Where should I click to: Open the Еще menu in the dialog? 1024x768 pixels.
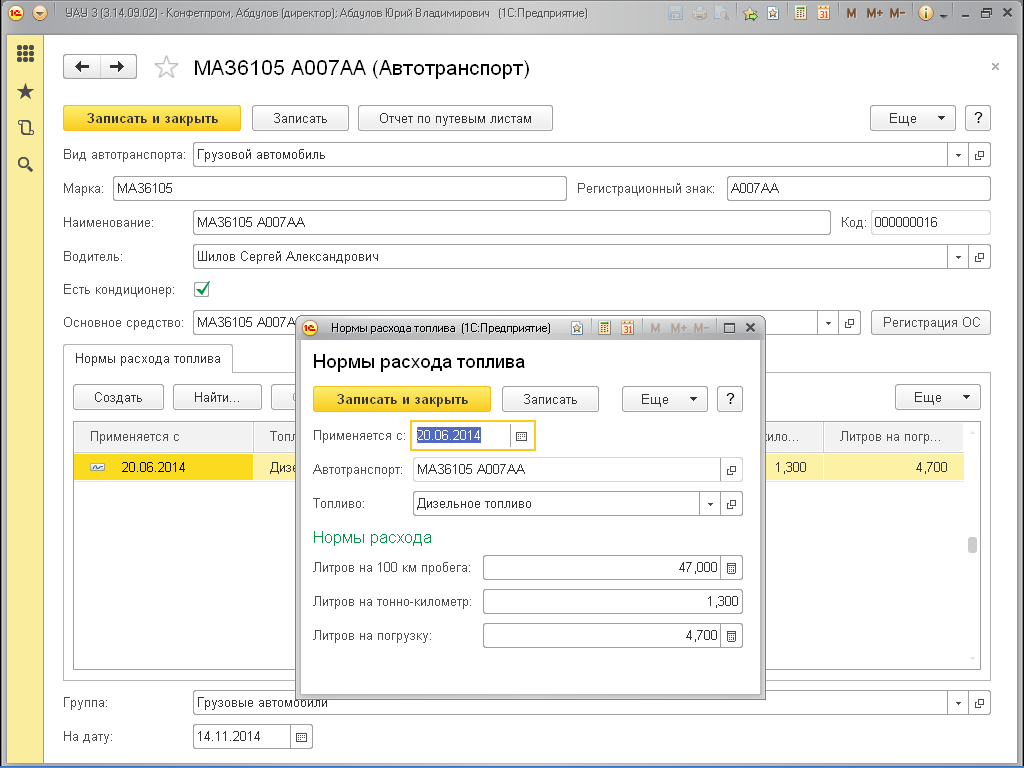[664, 399]
